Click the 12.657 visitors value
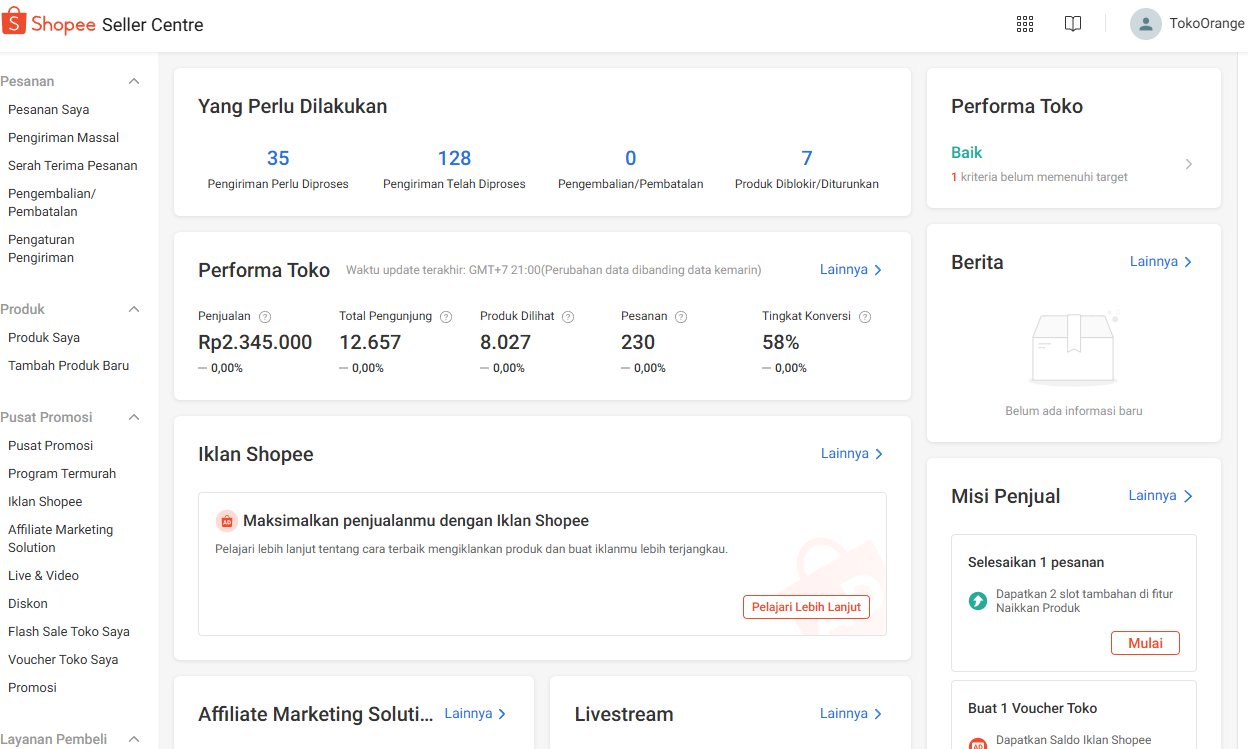The image size is (1248, 749). (x=370, y=342)
